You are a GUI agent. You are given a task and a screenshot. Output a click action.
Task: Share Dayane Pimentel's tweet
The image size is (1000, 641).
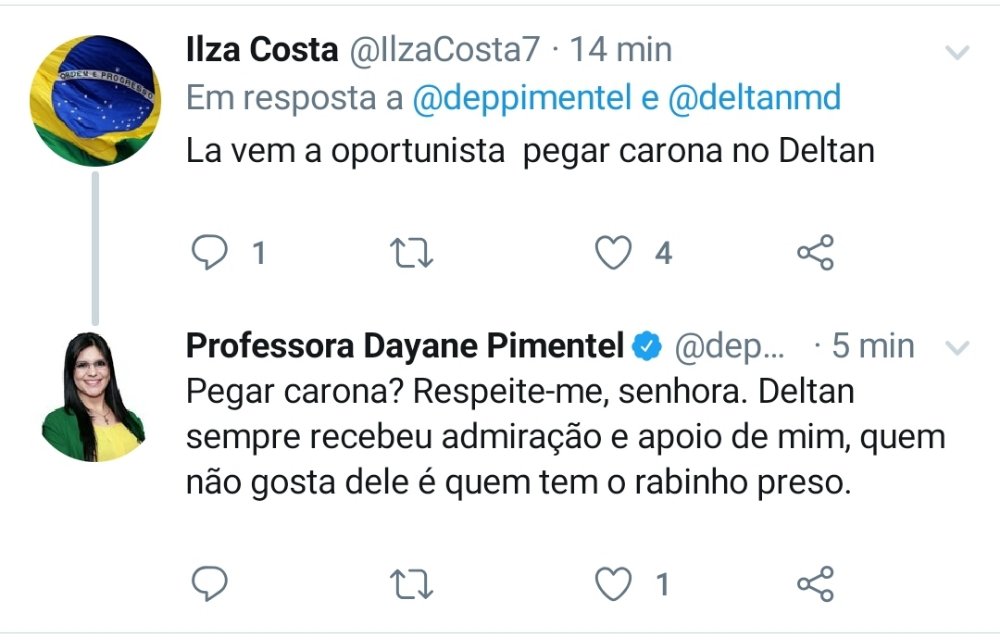tap(815, 583)
